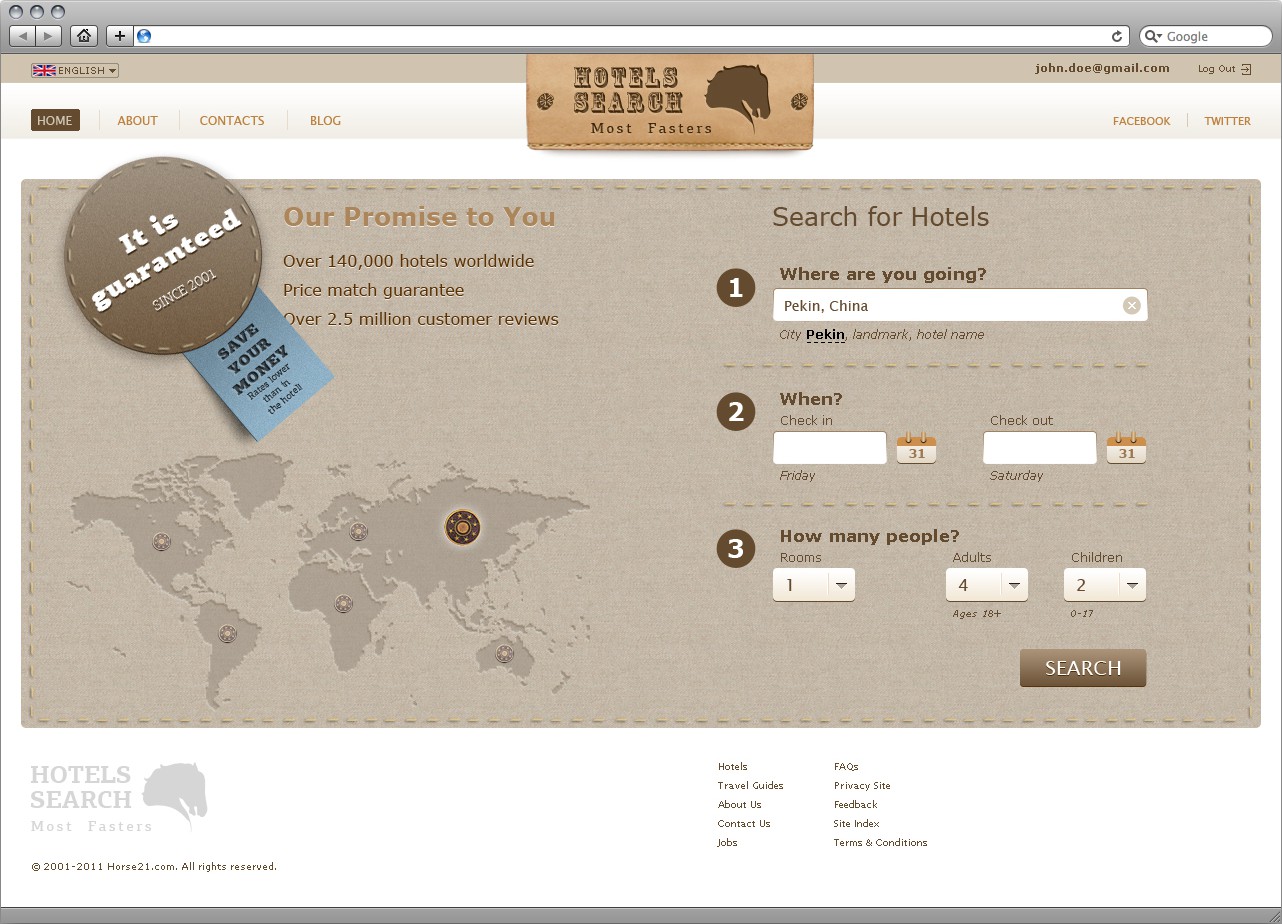This screenshot has width=1282, height=924.
Task: Open the Privacy Site footer link
Action: coord(862,786)
